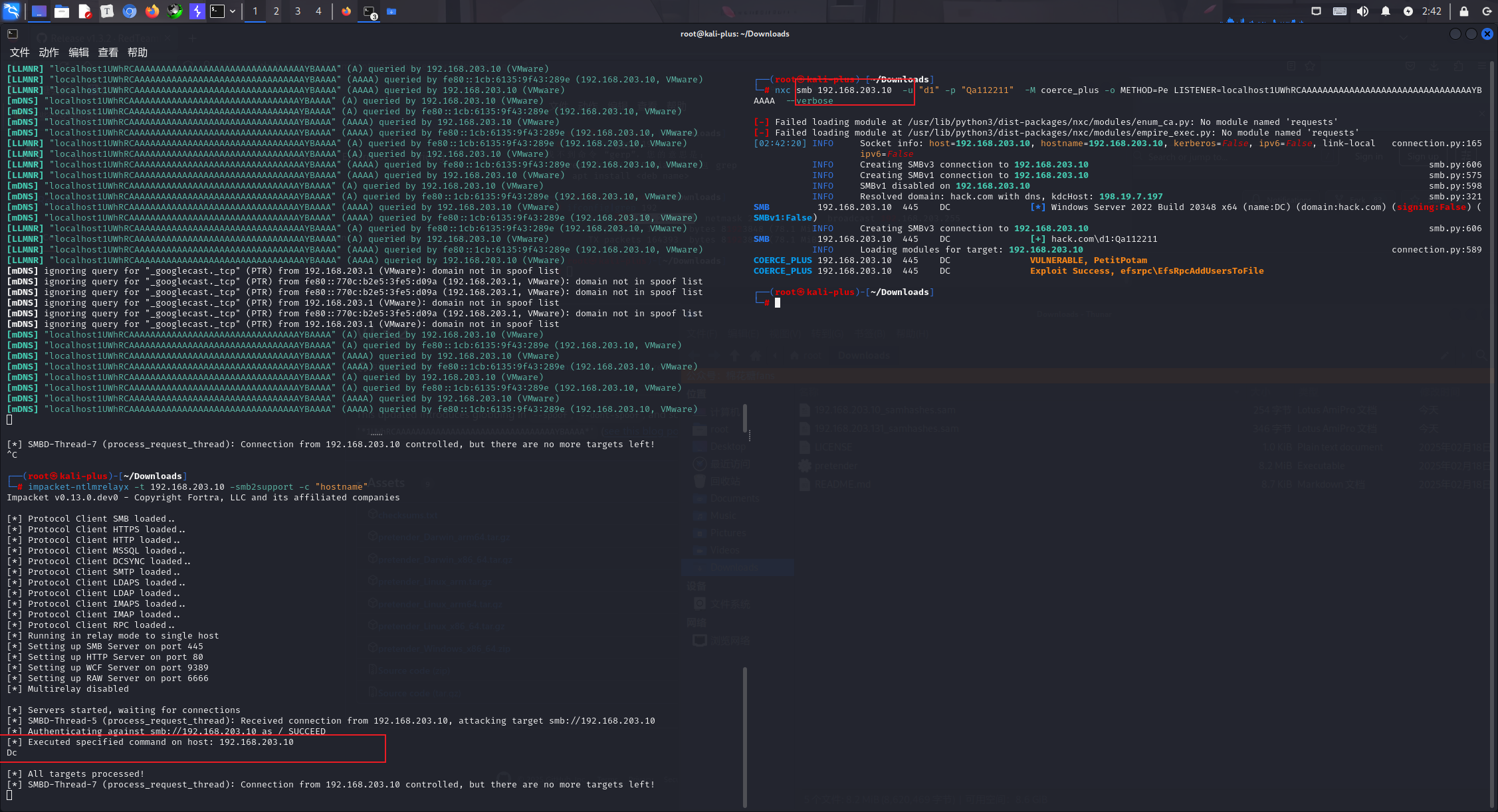The image size is (1498, 812).
Task: Open the 编辑 menu
Action: coord(78,52)
